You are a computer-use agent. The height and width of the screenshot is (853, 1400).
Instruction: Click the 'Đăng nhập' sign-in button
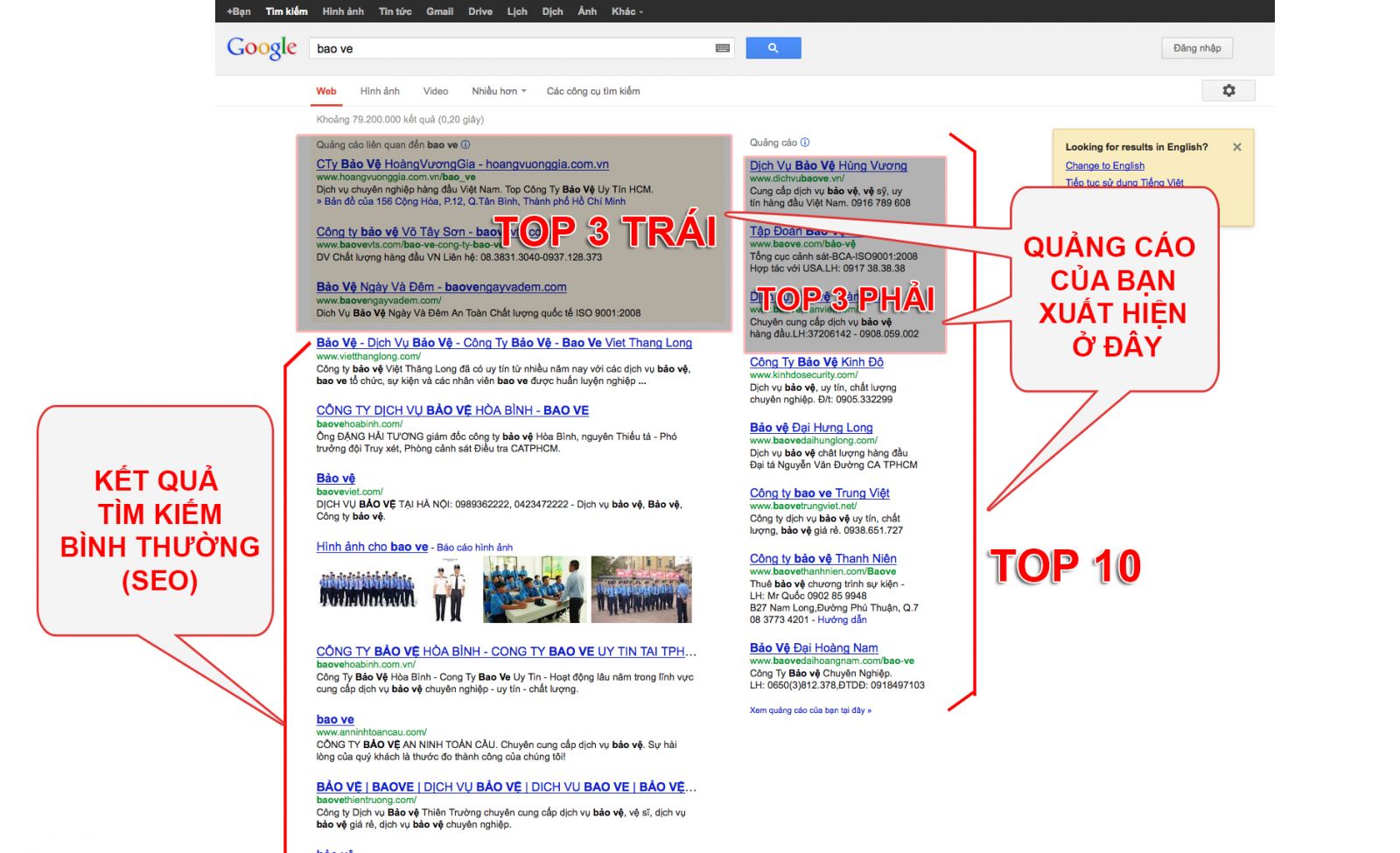pos(1197,48)
